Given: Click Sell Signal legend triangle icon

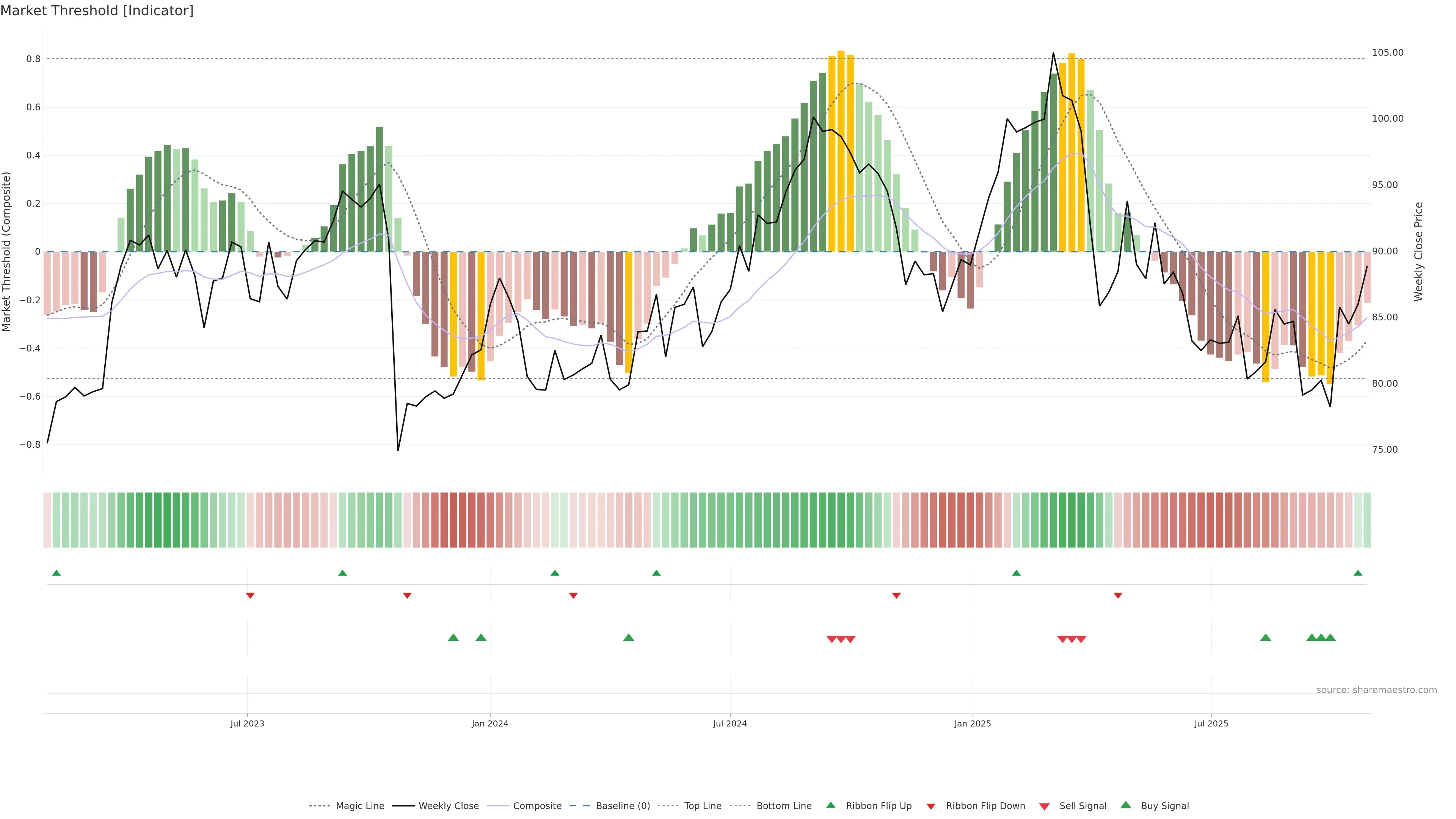Looking at the screenshot, I should [x=1045, y=806].
